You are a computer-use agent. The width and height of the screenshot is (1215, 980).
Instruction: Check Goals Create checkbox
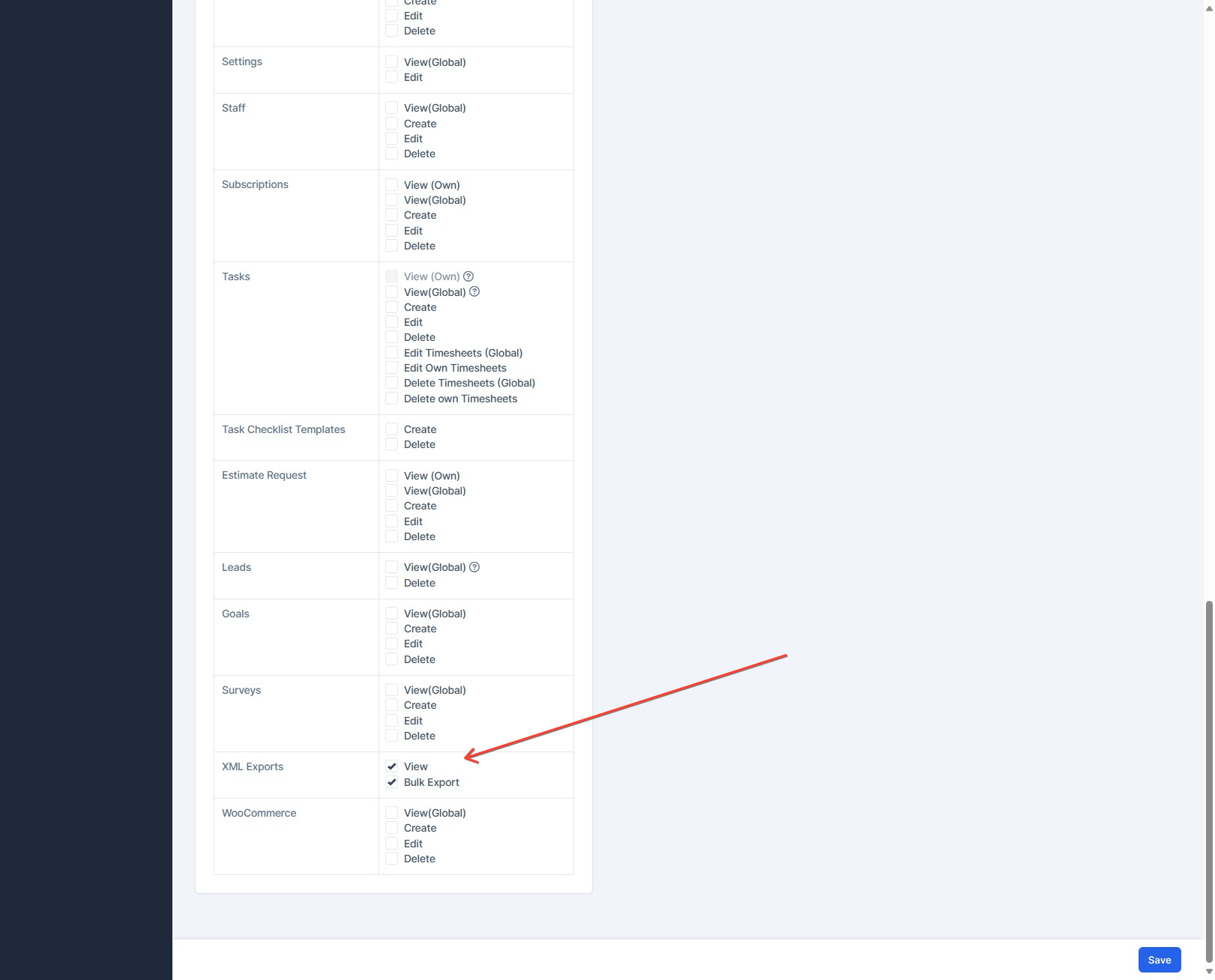(391, 629)
